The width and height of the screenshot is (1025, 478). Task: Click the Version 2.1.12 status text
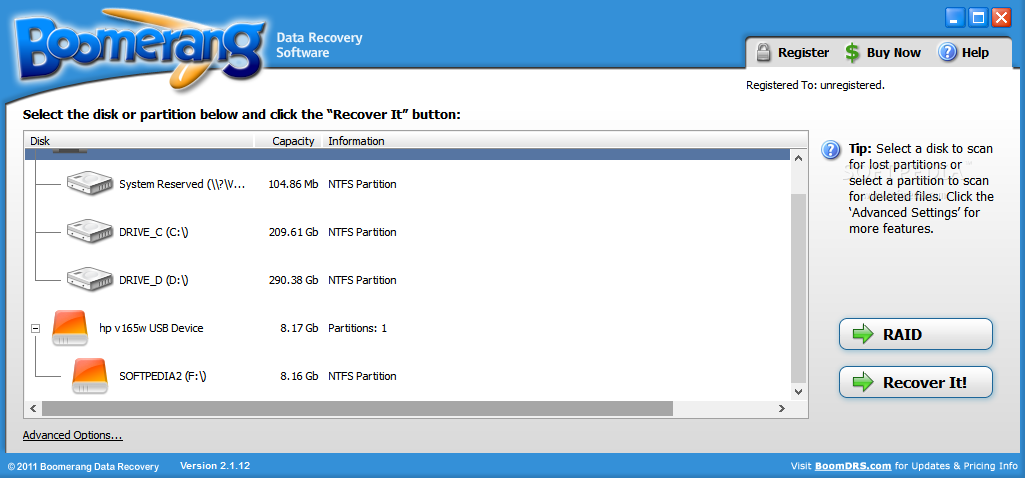coord(215,466)
